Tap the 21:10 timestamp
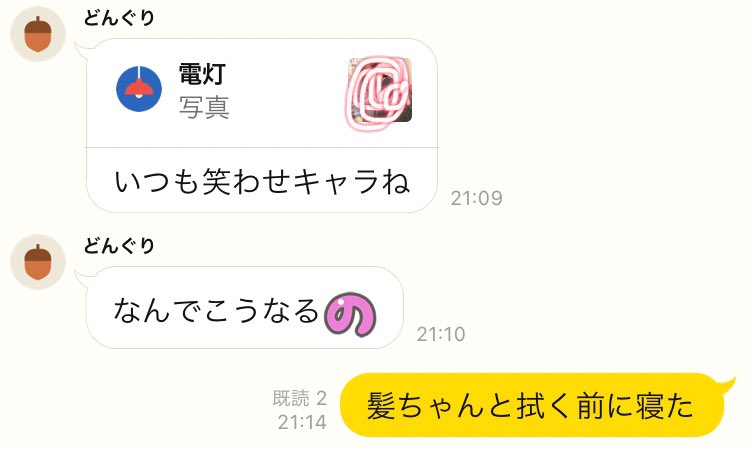Image resolution: width=750 pixels, height=450 pixels. click(x=441, y=334)
